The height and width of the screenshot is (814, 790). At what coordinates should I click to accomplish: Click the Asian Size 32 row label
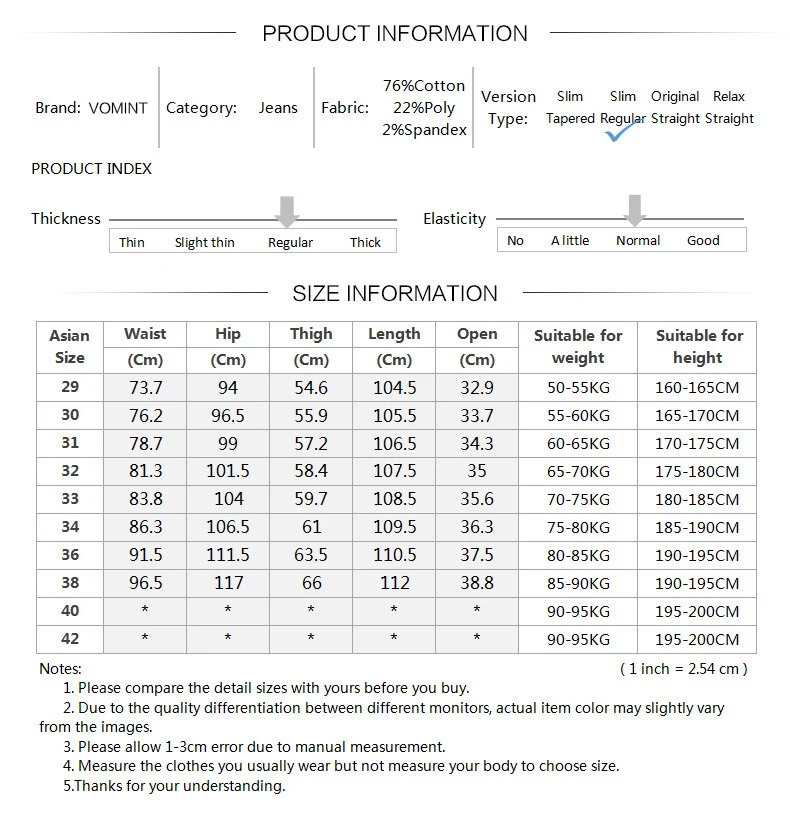click(70, 471)
